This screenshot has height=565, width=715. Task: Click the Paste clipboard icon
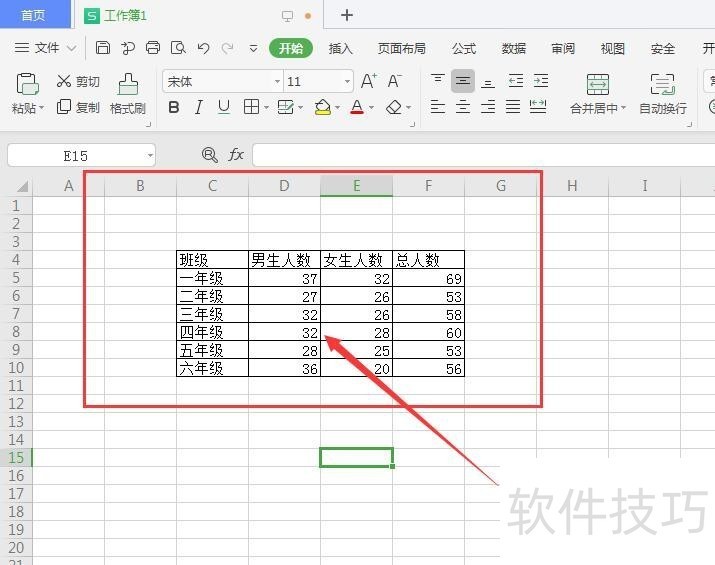(27, 84)
